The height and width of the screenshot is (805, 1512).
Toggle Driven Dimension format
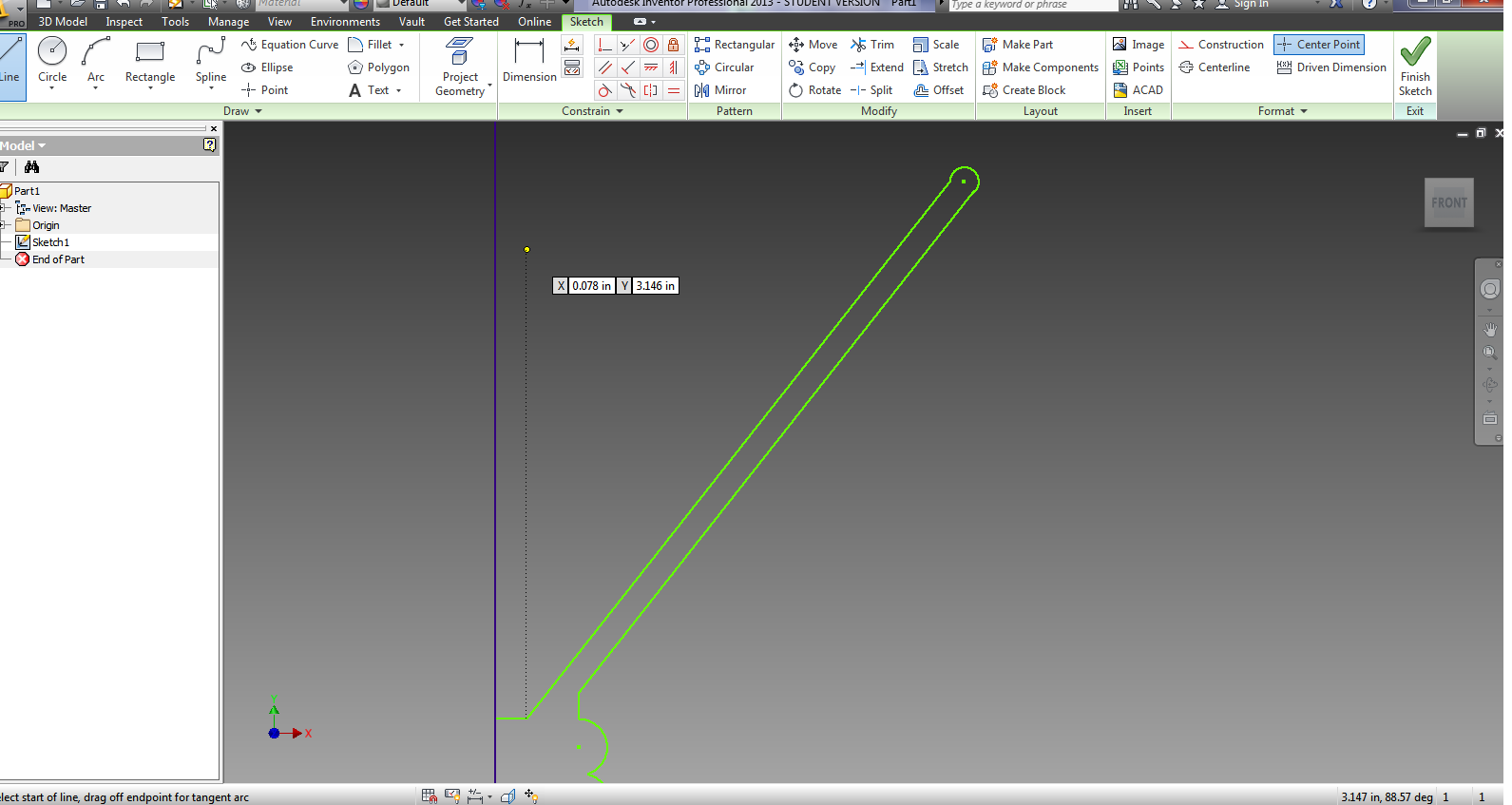click(x=1331, y=67)
